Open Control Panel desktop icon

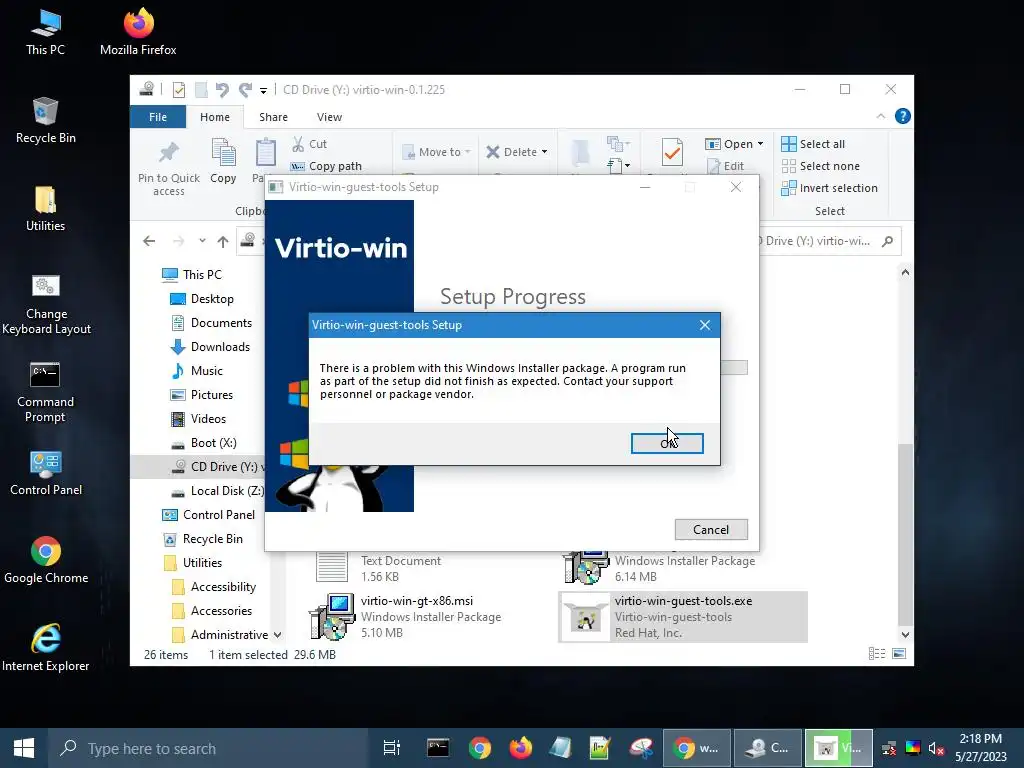pos(46,472)
